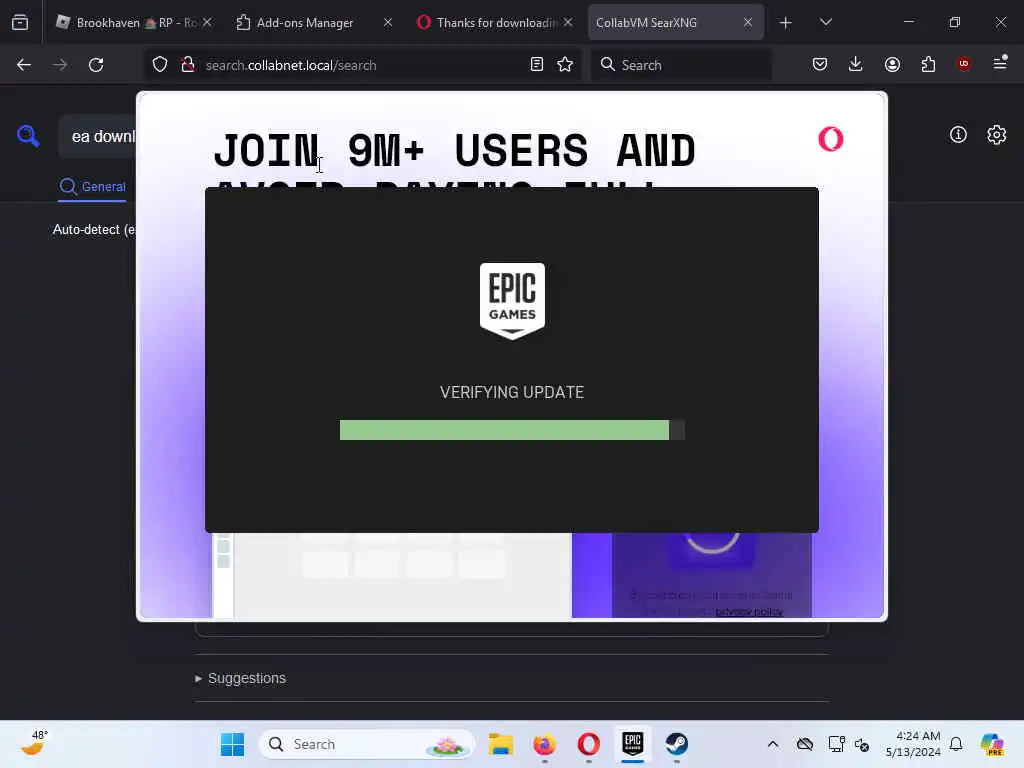Expand the Suggestions section
1024x768 pixels.
point(240,679)
